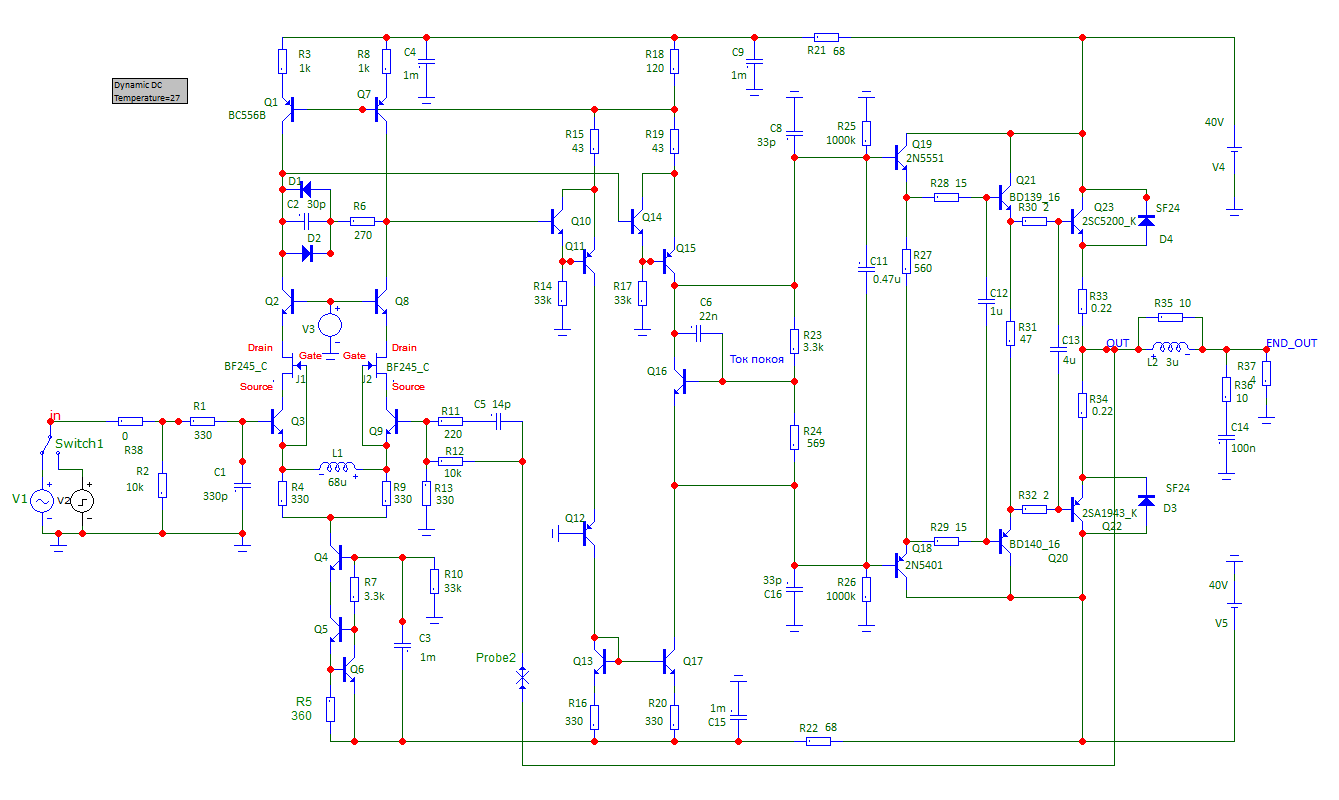Click the L2 3u output inductor
Image resolution: width=1339 pixels, height=800 pixels.
pyautogui.click(x=1172, y=349)
